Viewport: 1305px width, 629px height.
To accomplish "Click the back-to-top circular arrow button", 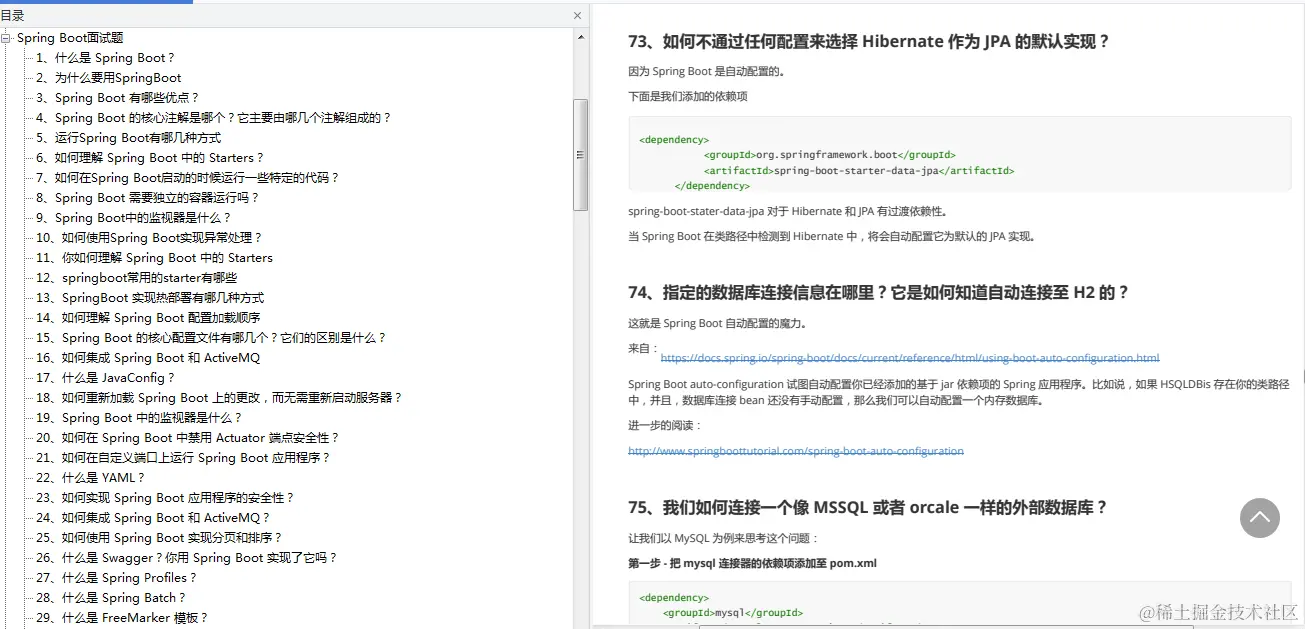I will pyautogui.click(x=1259, y=518).
